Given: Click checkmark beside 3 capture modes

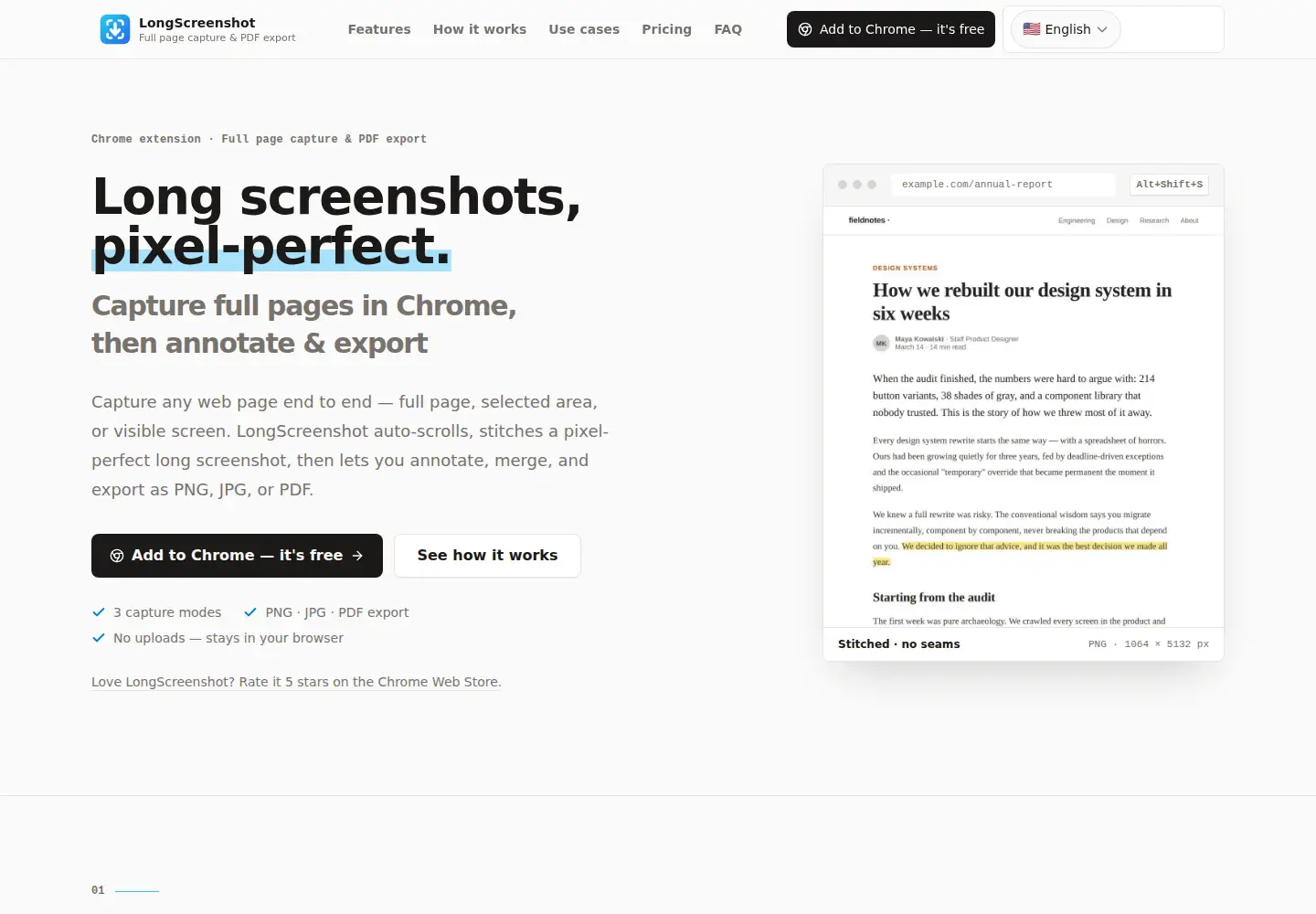Looking at the screenshot, I should [x=99, y=612].
